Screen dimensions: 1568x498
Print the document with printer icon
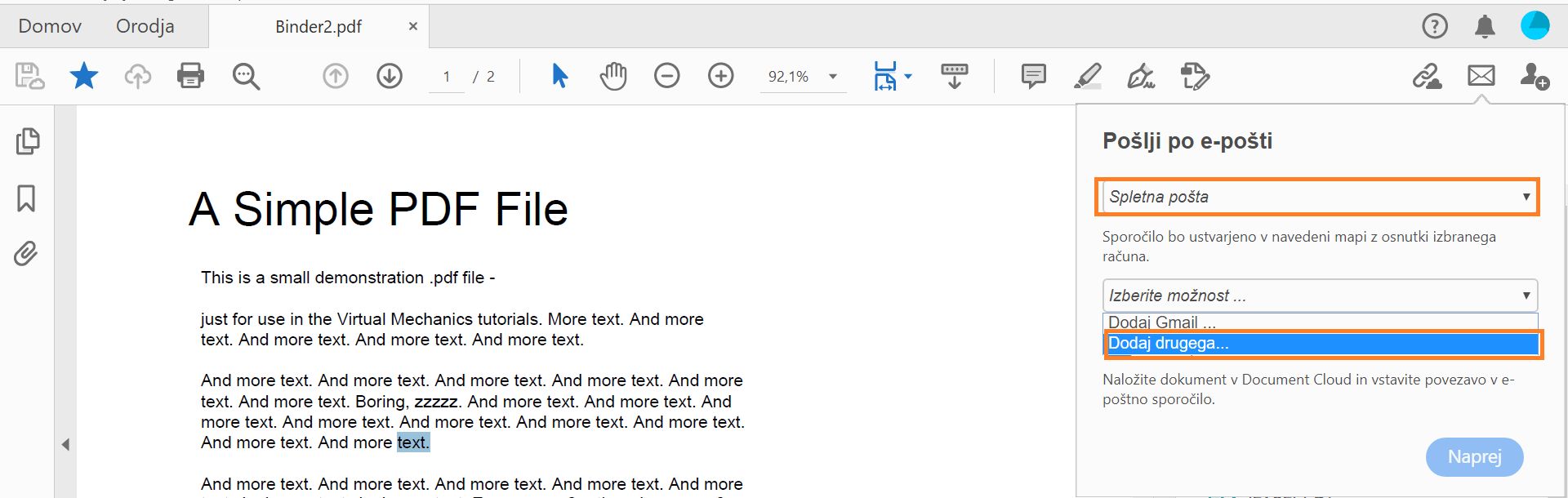point(190,76)
